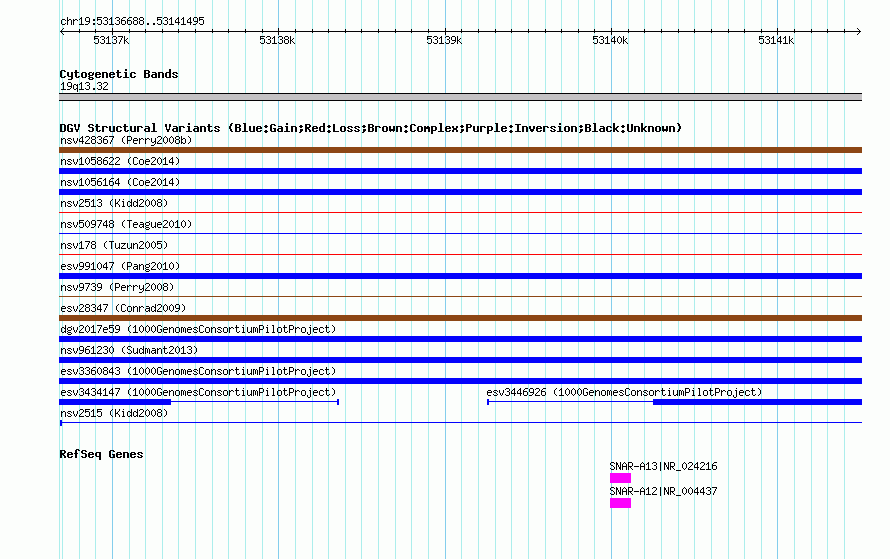Click SNAR-A12|NR_004437 gene label
The width and height of the screenshot is (890, 559).
[664, 491]
